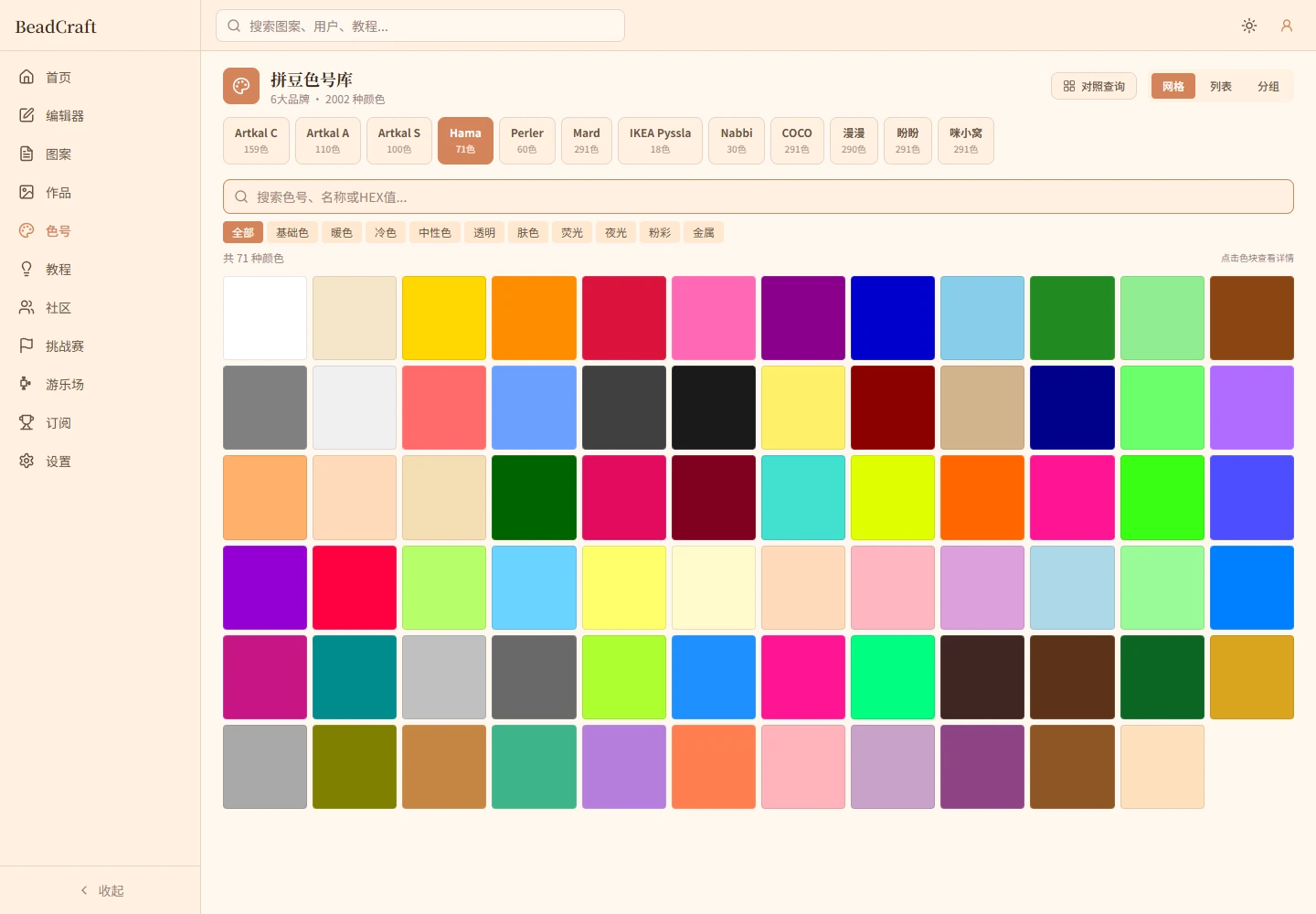Click the 挑战赛 flag icon
This screenshot has height=914, width=1316.
pos(27,345)
